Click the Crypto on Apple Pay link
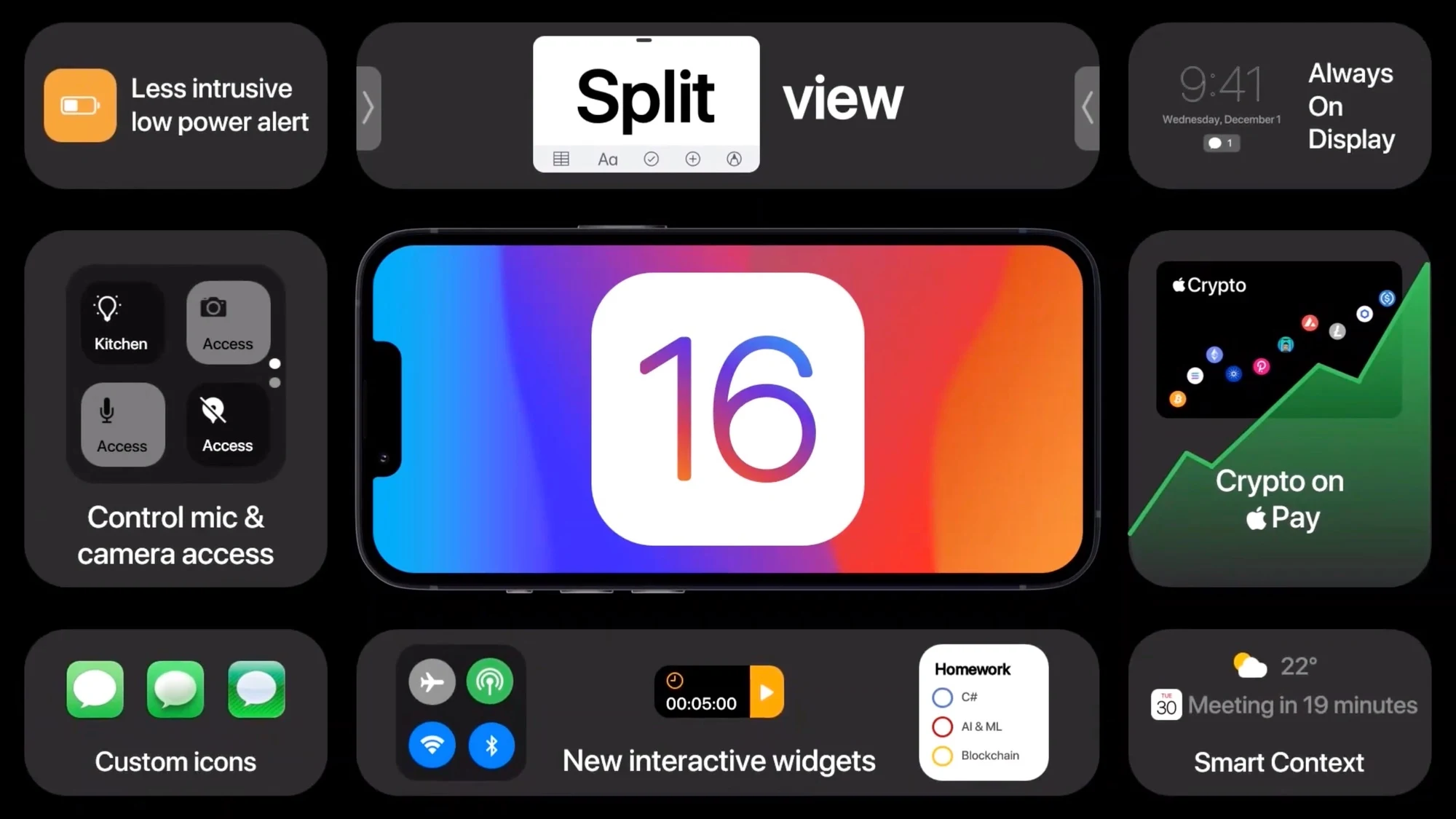 pos(1280,499)
